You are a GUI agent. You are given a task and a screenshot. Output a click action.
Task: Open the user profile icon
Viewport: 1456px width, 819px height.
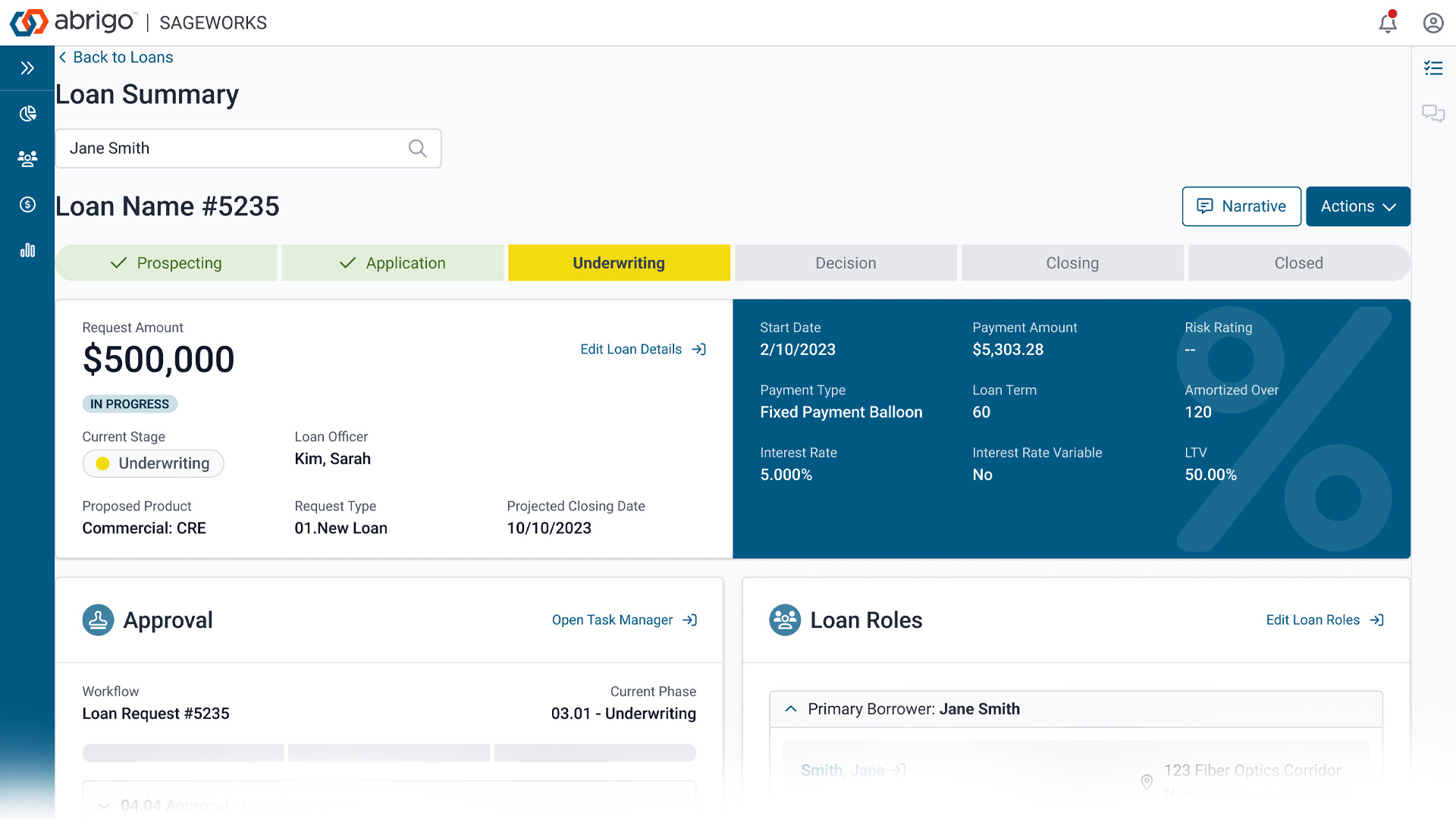click(x=1433, y=23)
